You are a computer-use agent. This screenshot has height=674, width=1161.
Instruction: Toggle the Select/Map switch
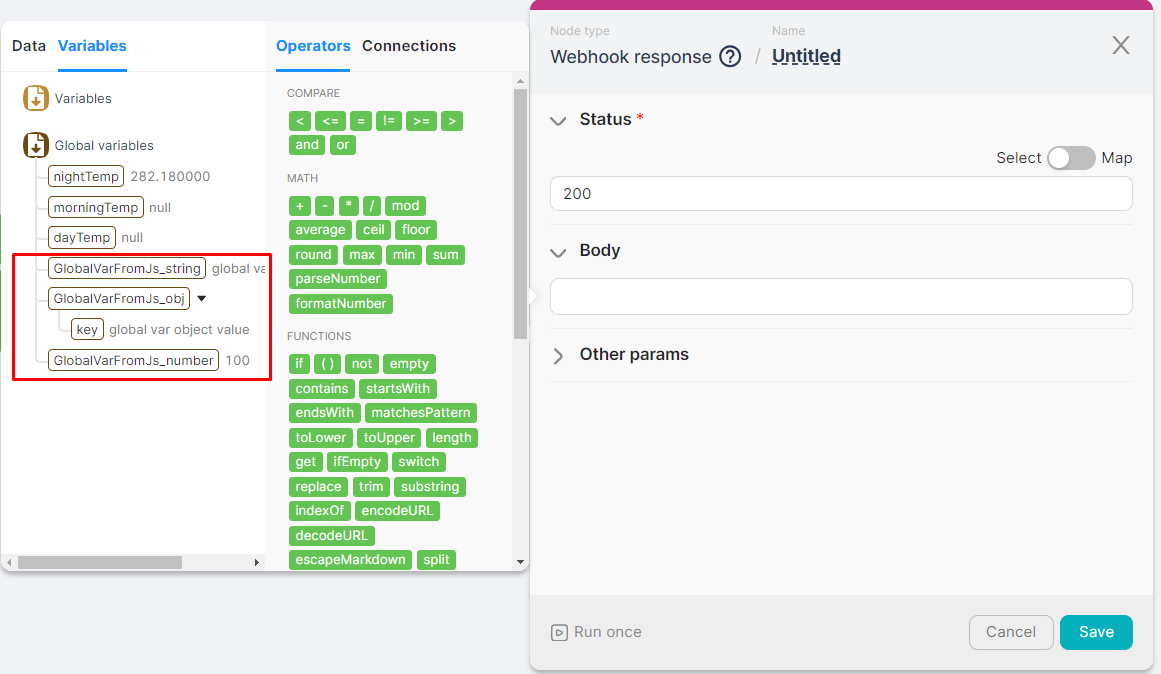1070,158
